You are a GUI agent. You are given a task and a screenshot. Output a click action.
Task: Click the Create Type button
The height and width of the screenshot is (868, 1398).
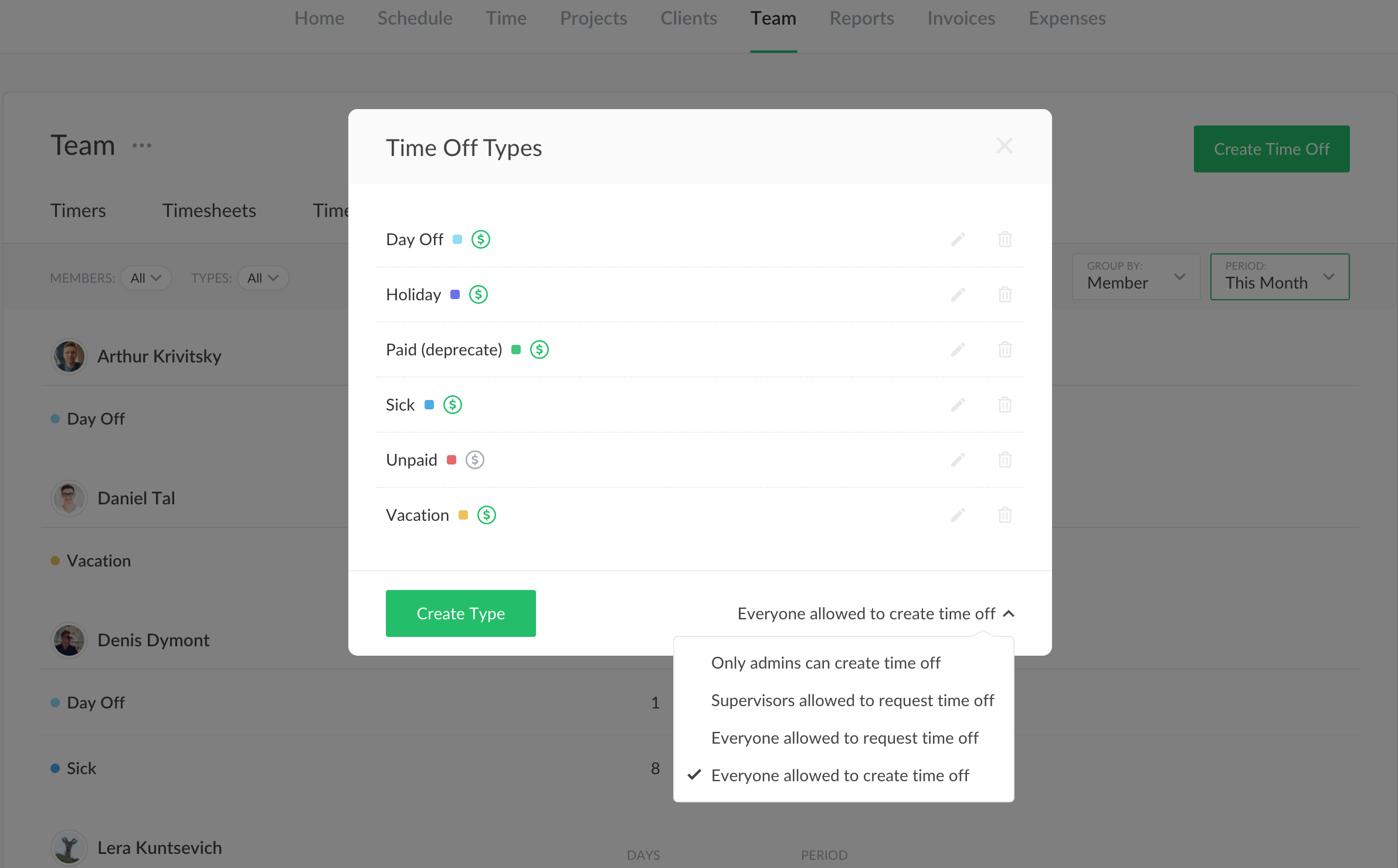coord(460,613)
